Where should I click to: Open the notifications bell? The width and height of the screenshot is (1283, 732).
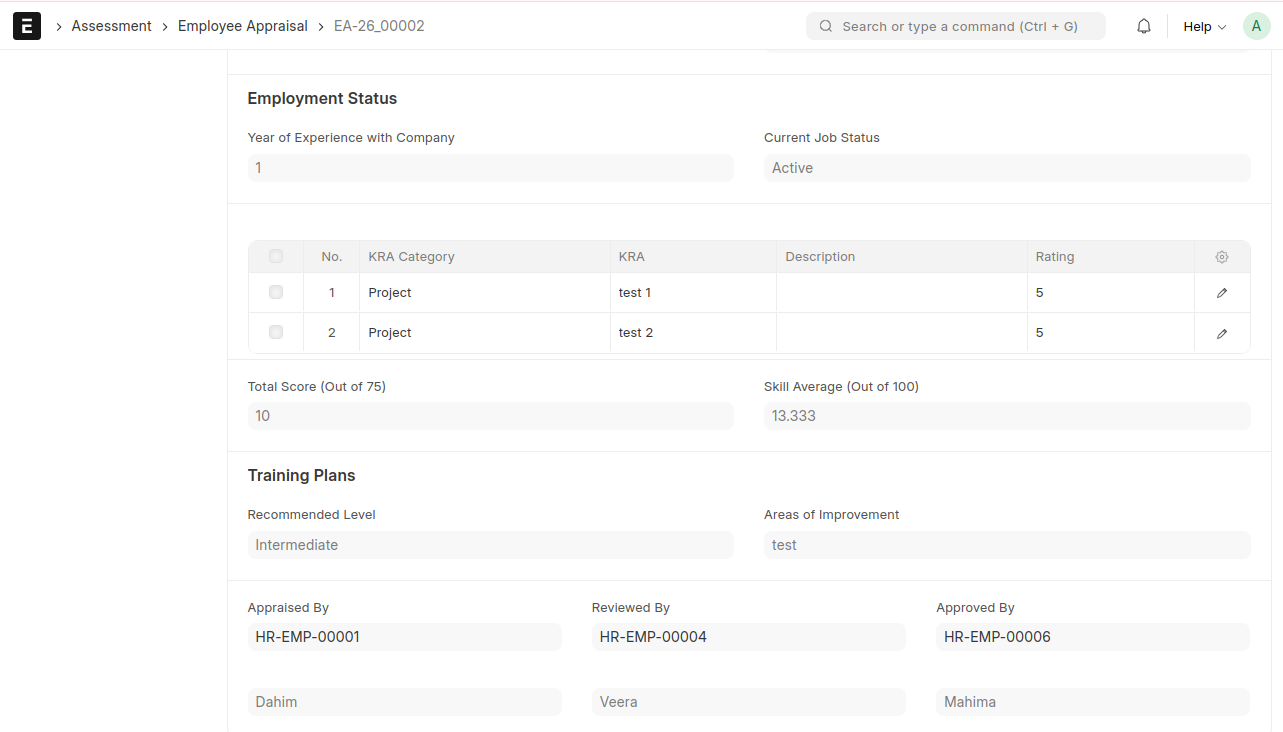[x=1144, y=27]
